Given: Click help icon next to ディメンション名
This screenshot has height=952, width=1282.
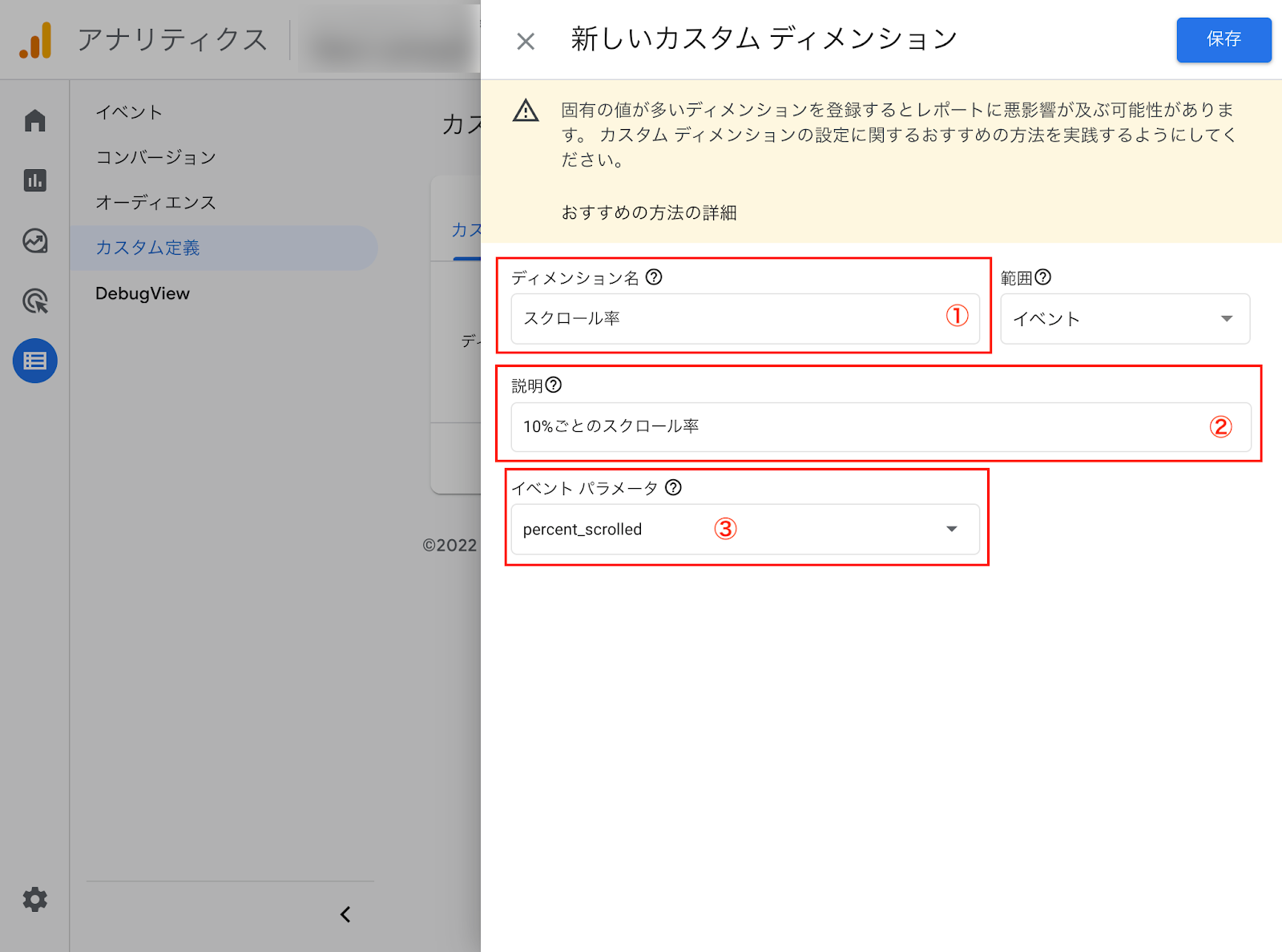Looking at the screenshot, I should [654, 277].
